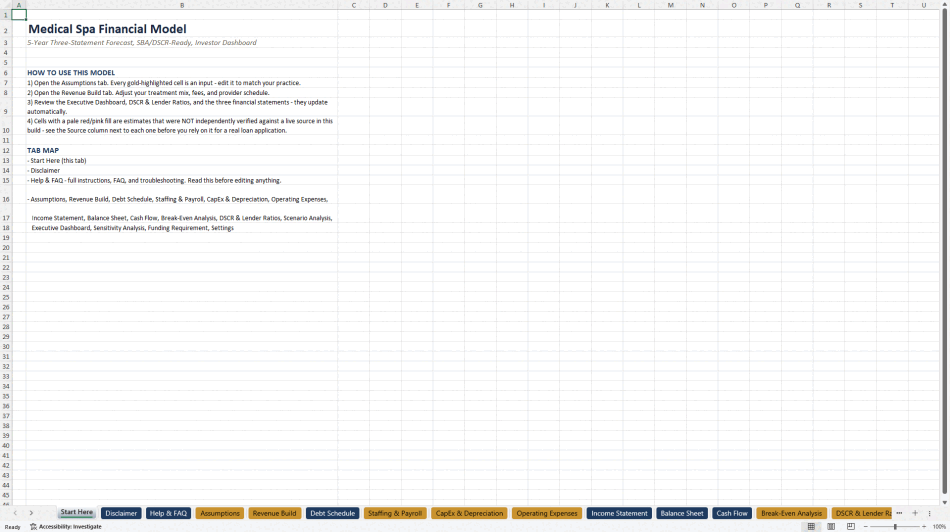Viewport: 950px width, 532px height.
Task: Select column B header
Action: coord(182,5)
